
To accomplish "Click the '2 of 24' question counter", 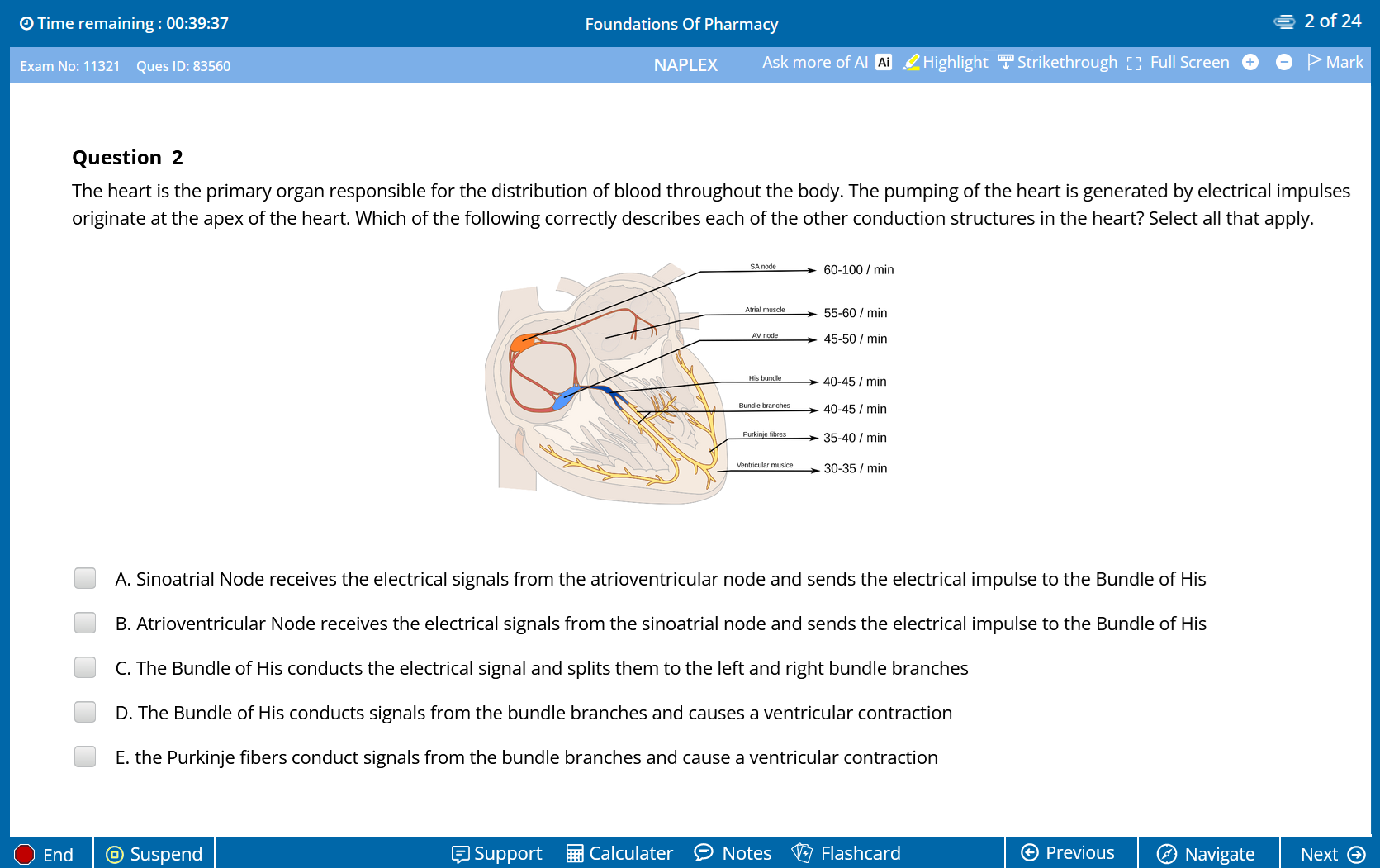I will coord(1332,21).
